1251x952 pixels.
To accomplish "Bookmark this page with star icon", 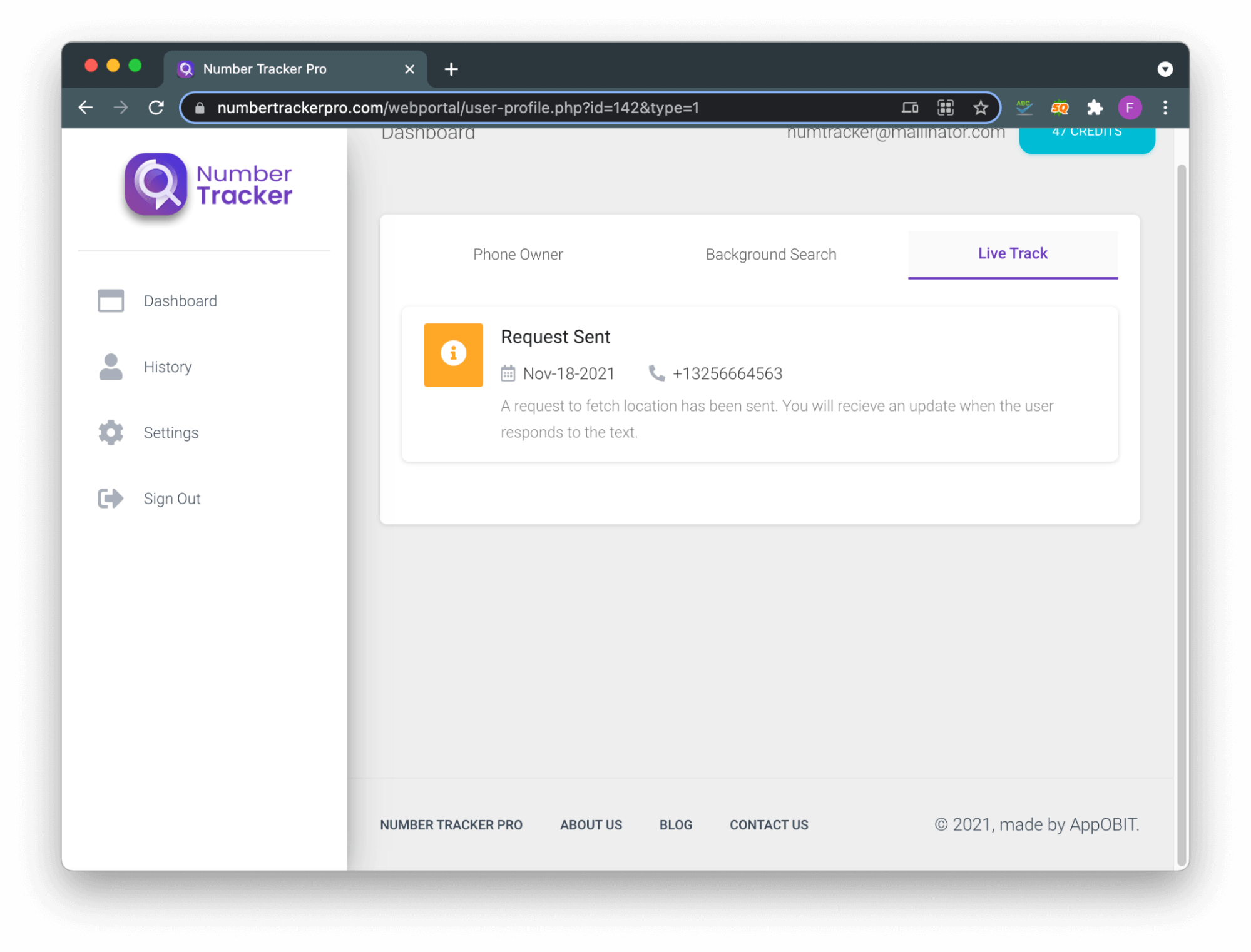I will [x=980, y=108].
